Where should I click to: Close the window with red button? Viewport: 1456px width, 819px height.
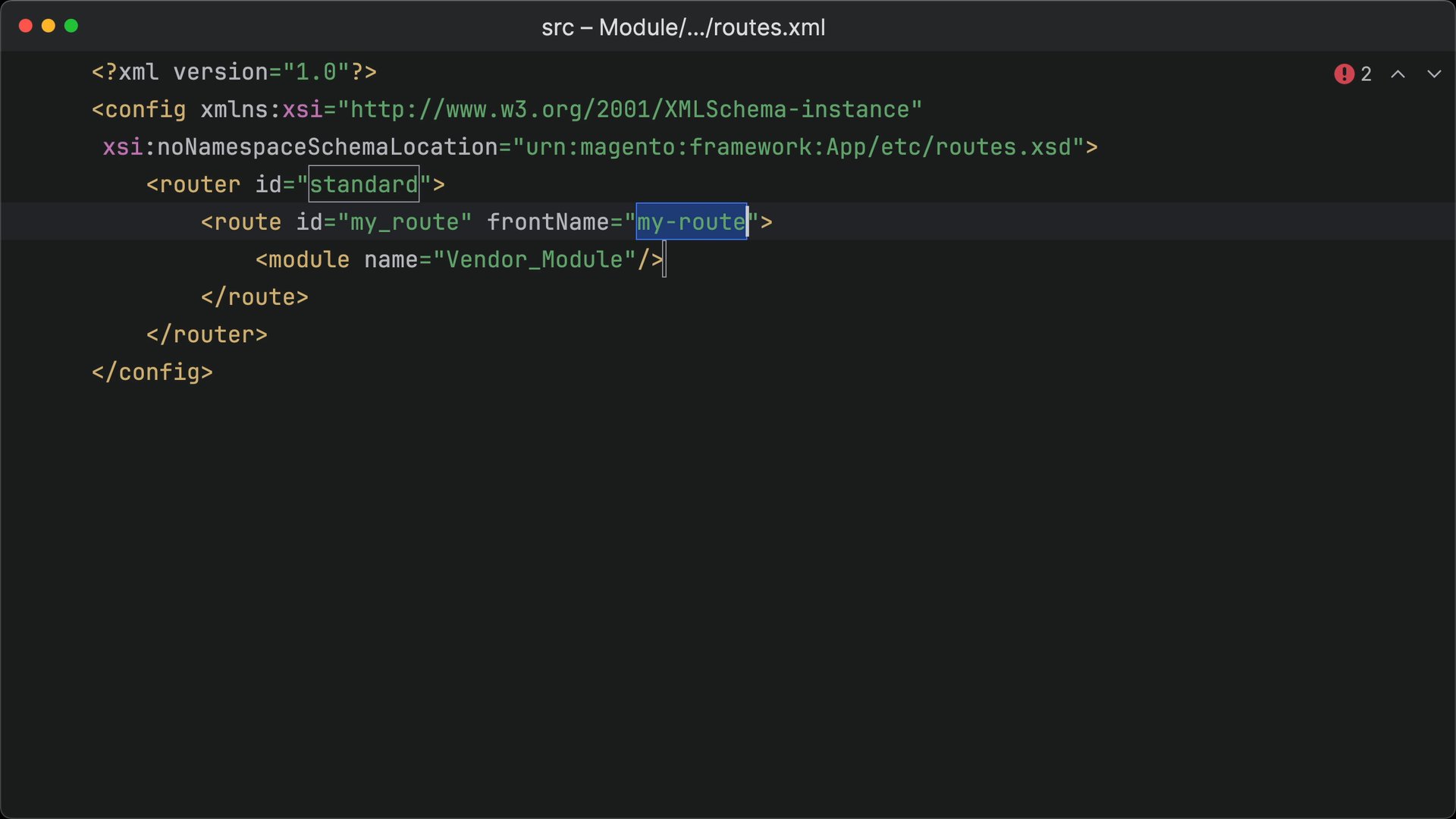coord(25,26)
